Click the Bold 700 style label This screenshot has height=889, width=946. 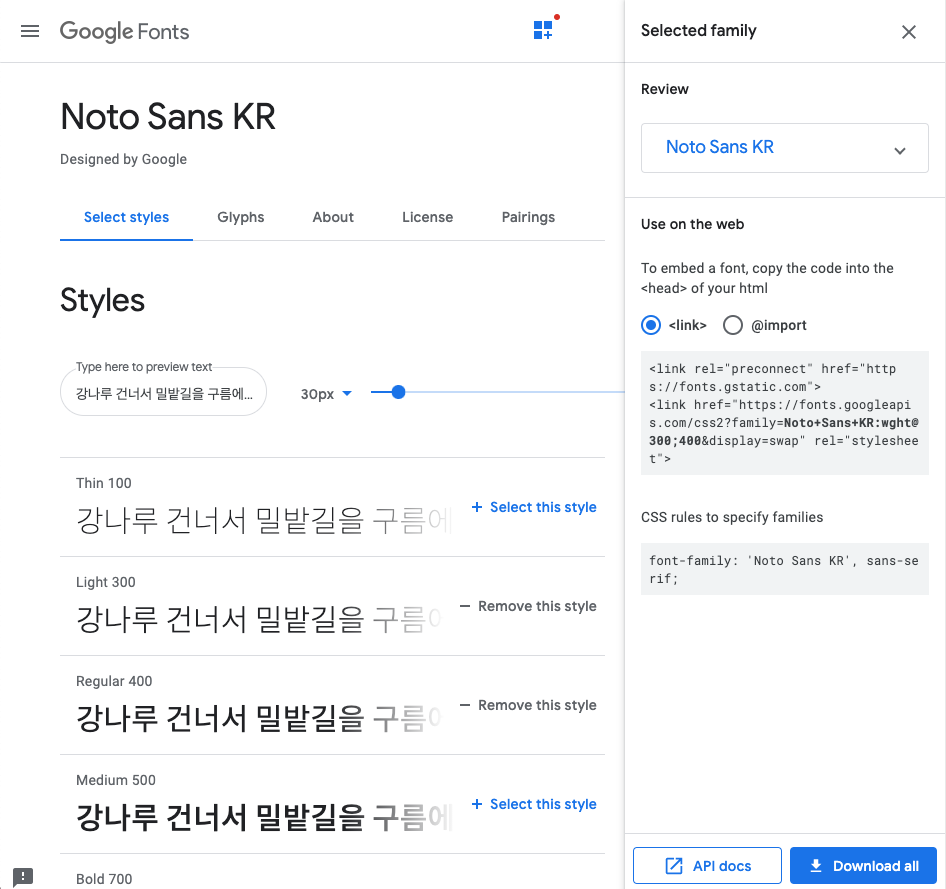coord(104,879)
